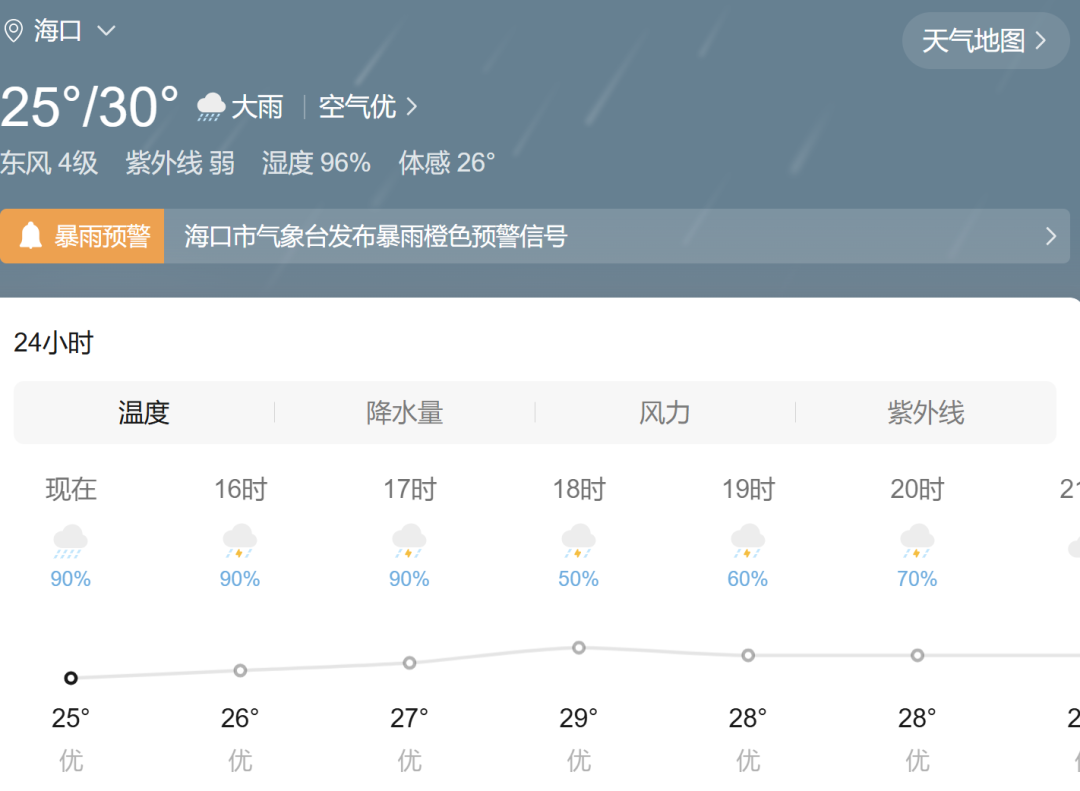
Task: Click the thunderstorm icon under 19时
Action: coord(748,541)
